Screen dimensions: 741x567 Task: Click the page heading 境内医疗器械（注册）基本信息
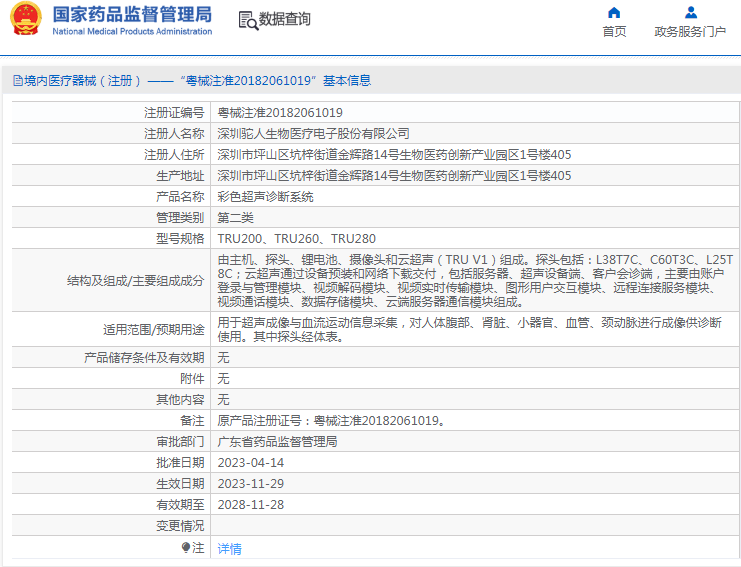click(x=197, y=81)
